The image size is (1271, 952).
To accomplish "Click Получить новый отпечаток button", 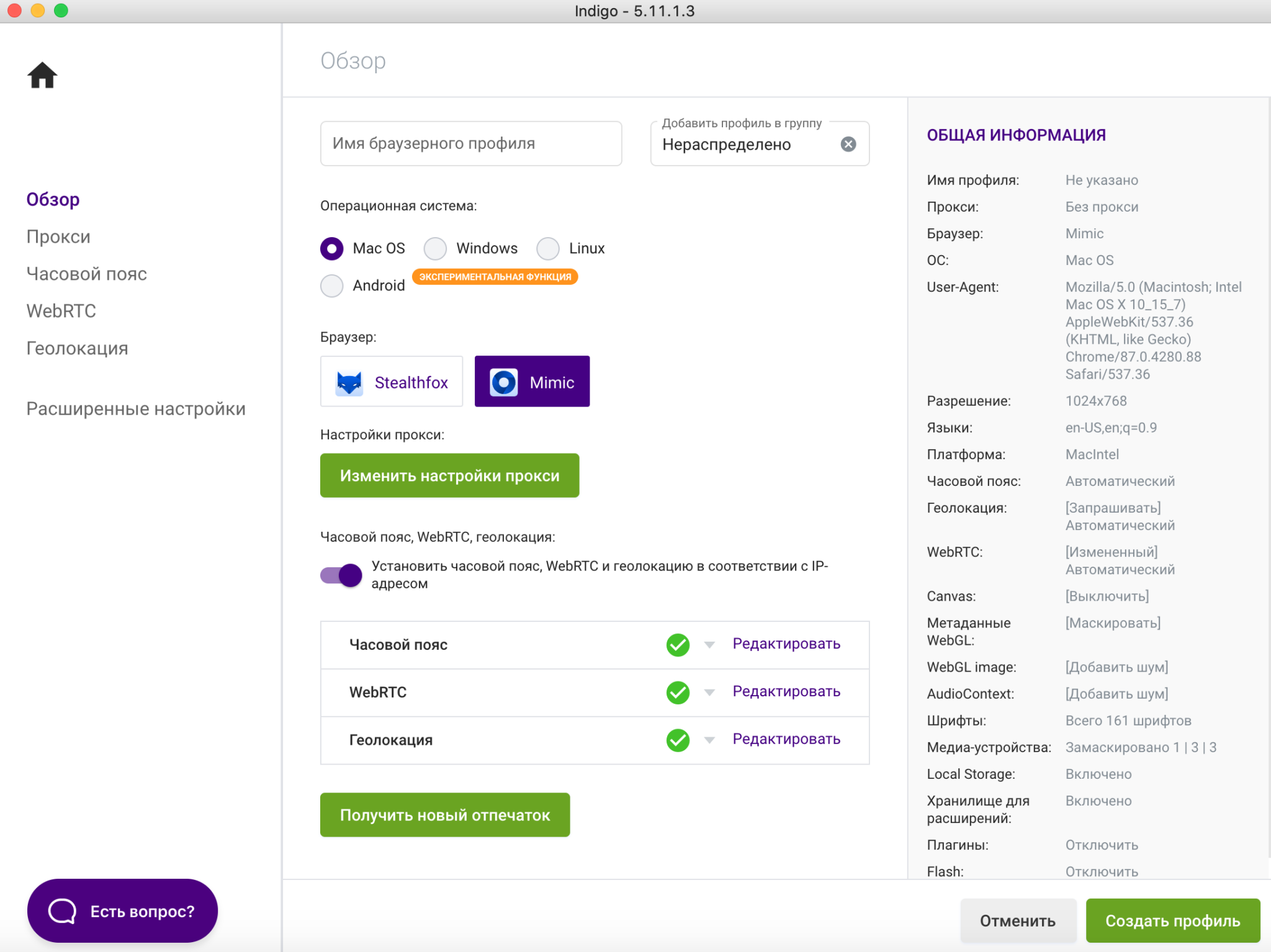I will point(445,815).
